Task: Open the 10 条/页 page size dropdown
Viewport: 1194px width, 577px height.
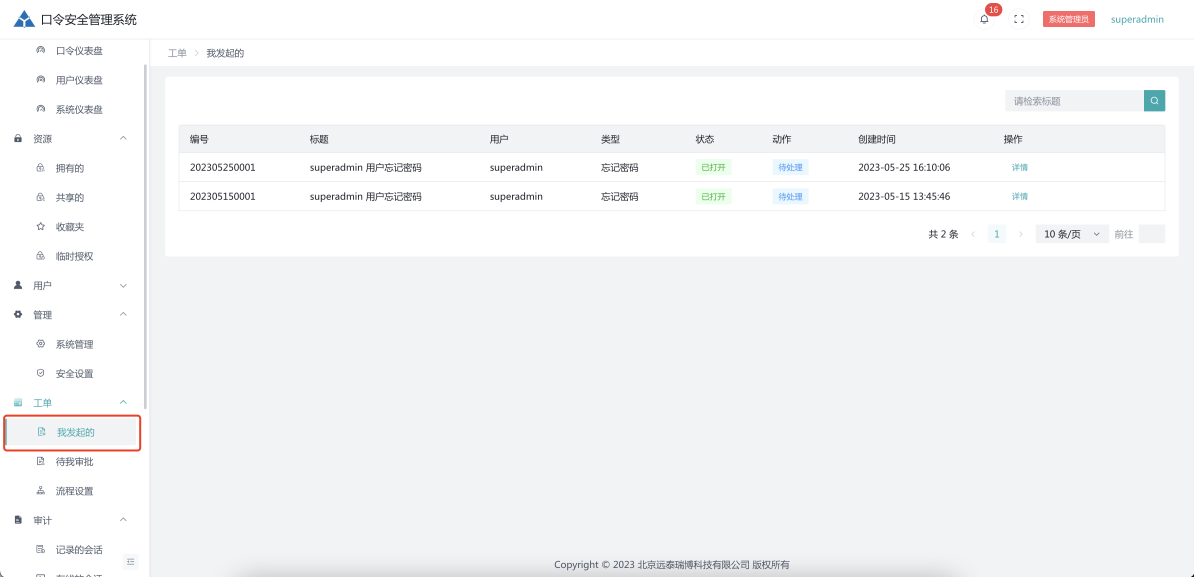Action: pos(1071,234)
